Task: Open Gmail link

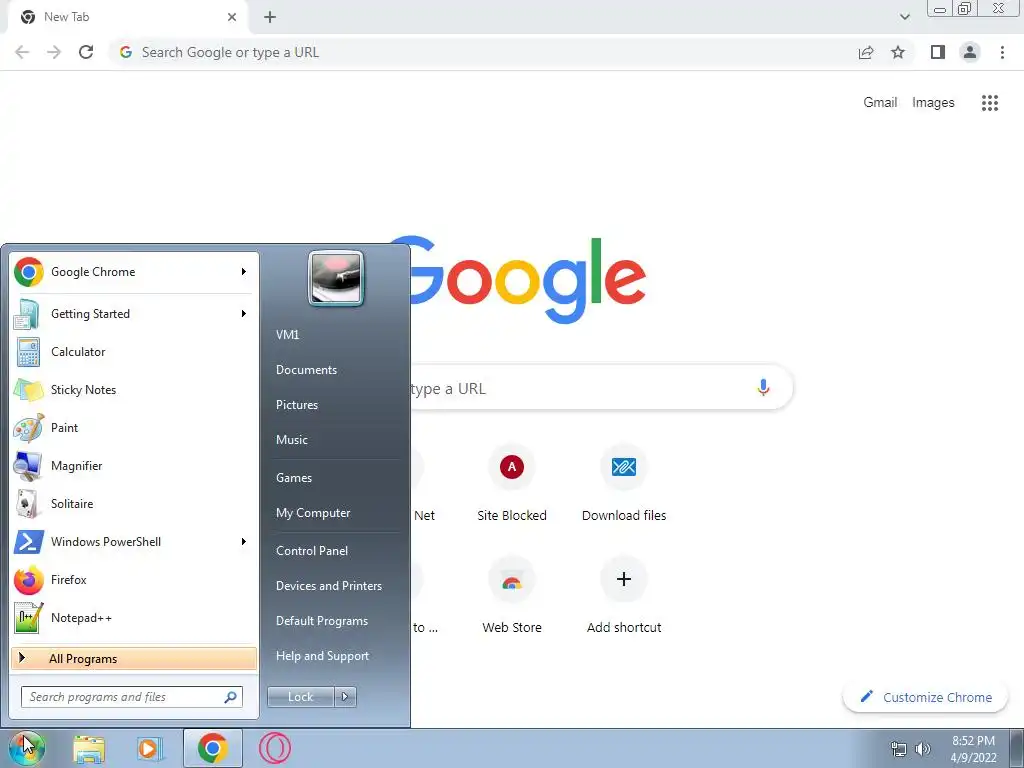Action: (x=880, y=103)
